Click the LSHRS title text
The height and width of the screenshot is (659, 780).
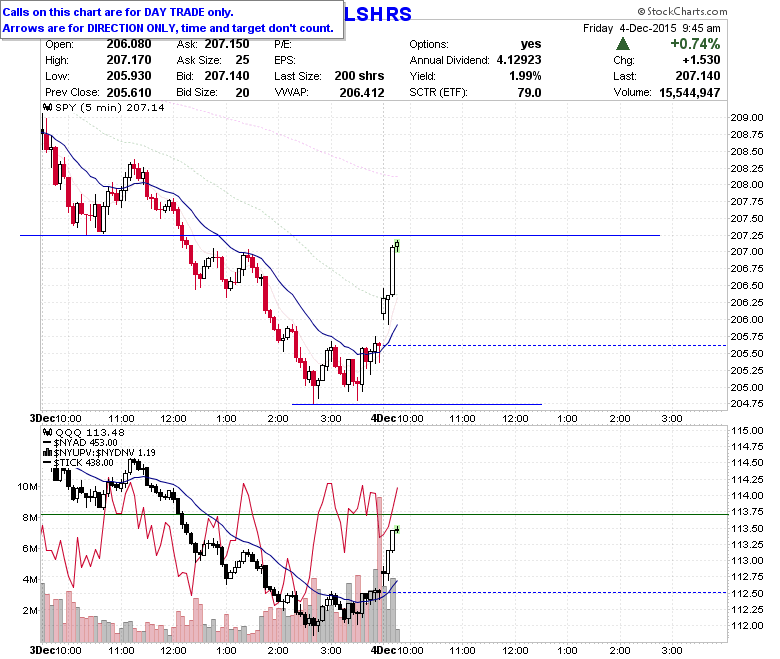378,14
